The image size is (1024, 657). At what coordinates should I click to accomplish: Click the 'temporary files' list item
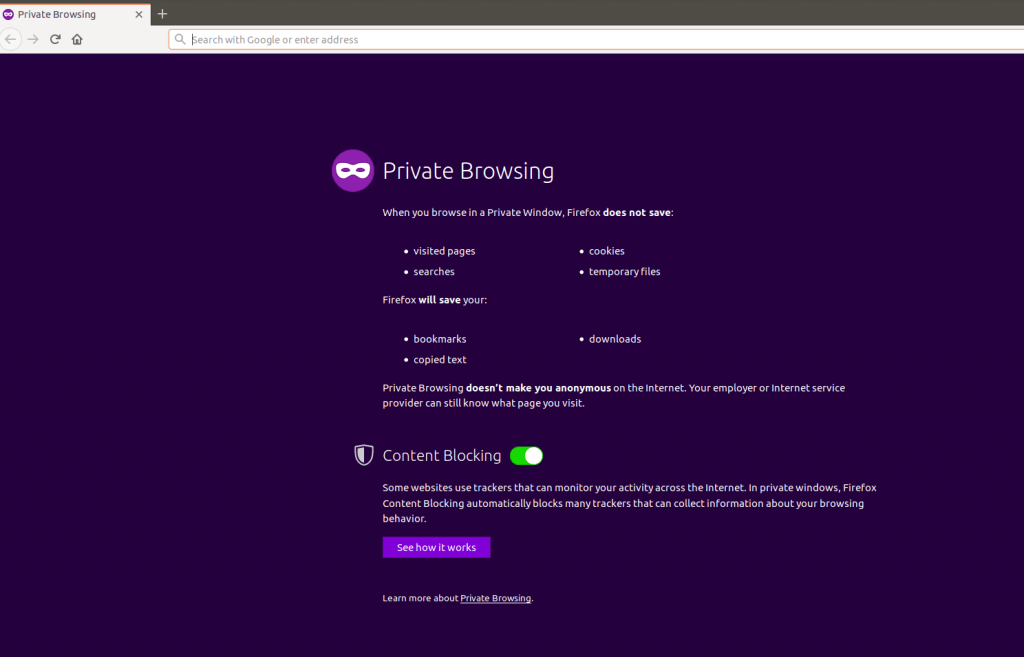(x=624, y=272)
